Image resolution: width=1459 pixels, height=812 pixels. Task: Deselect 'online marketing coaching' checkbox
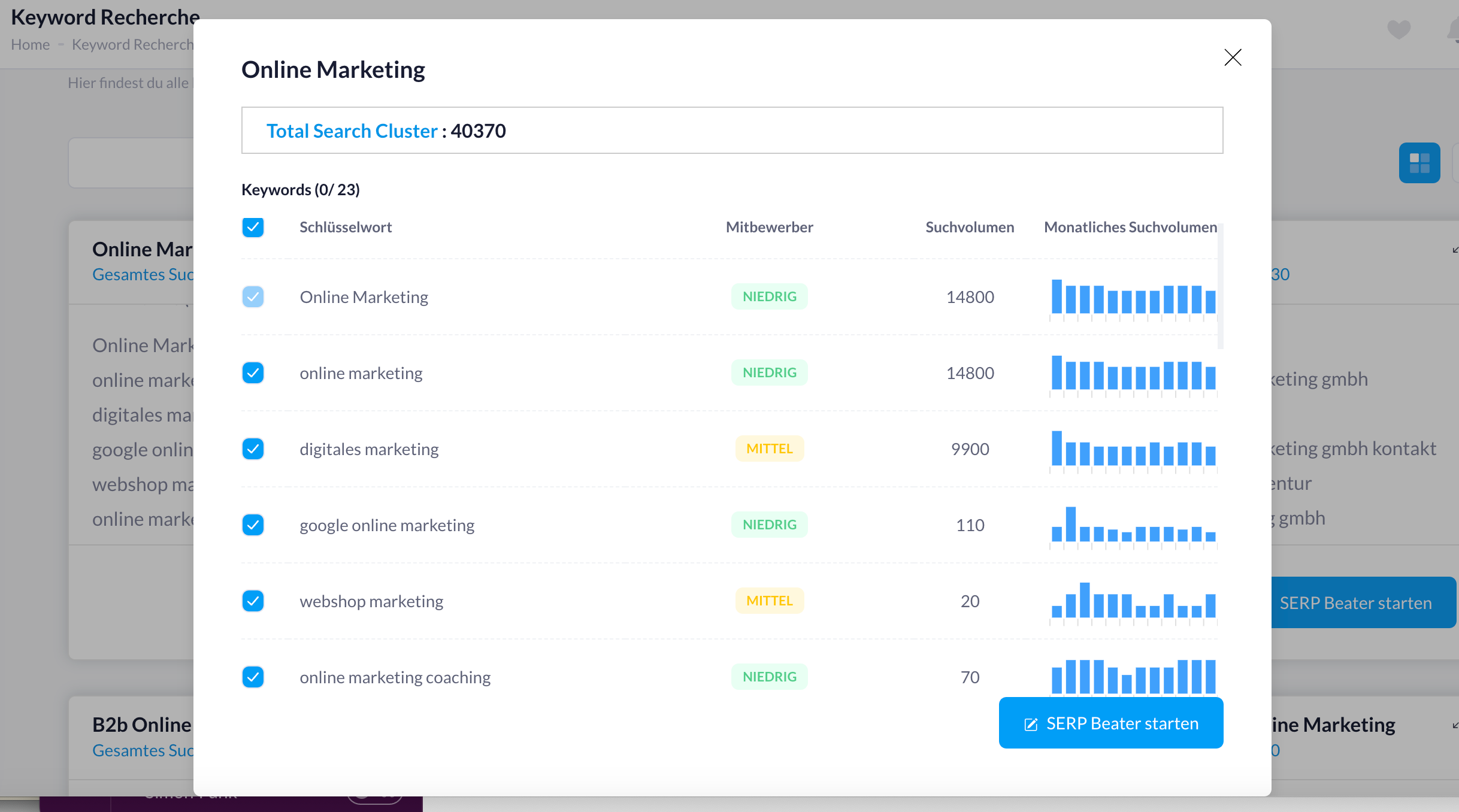[253, 677]
